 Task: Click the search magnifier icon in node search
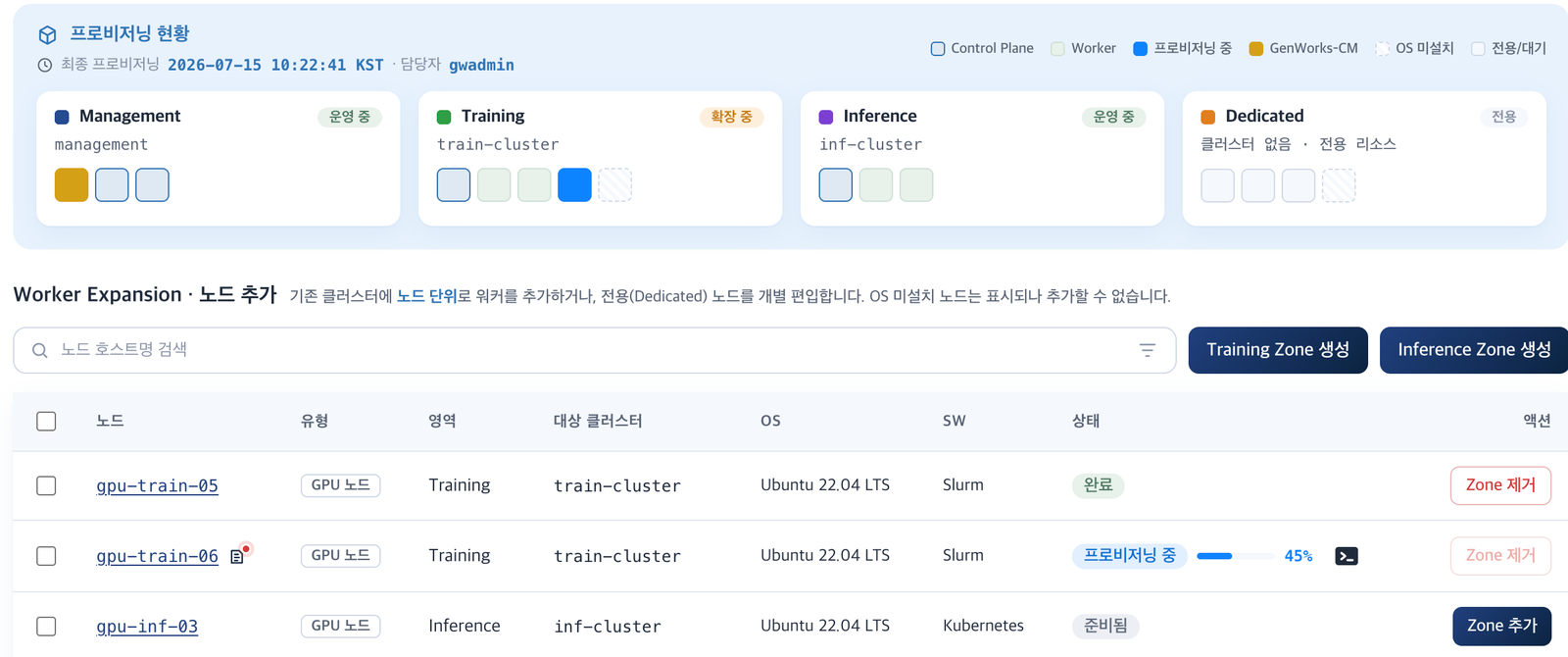40,350
